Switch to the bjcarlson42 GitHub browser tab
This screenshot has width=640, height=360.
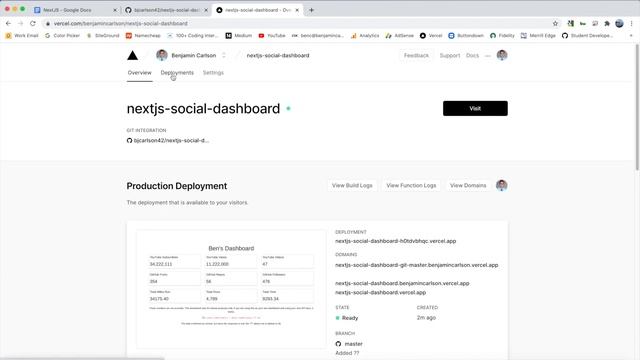coord(166,10)
